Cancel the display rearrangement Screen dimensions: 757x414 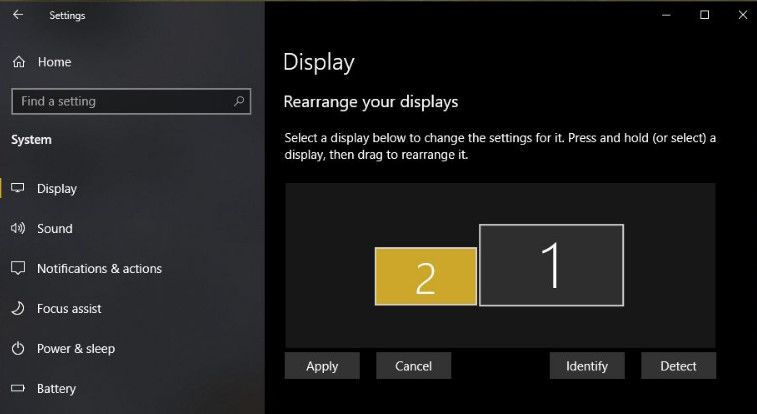(413, 366)
